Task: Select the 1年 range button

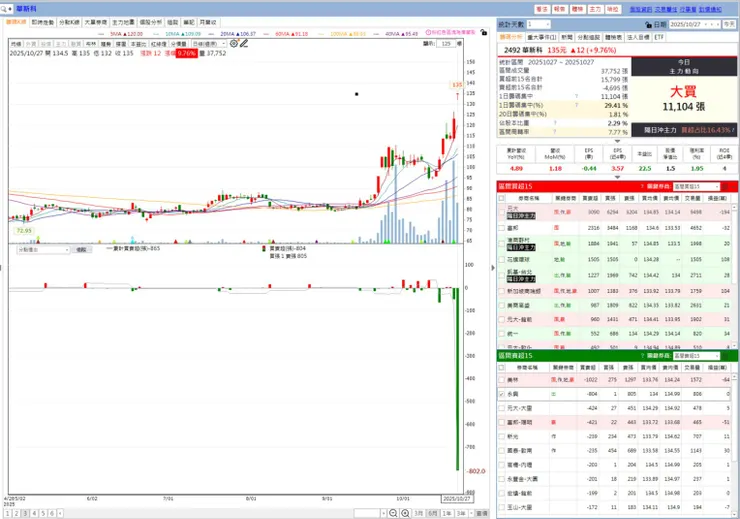Action: click(446, 513)
